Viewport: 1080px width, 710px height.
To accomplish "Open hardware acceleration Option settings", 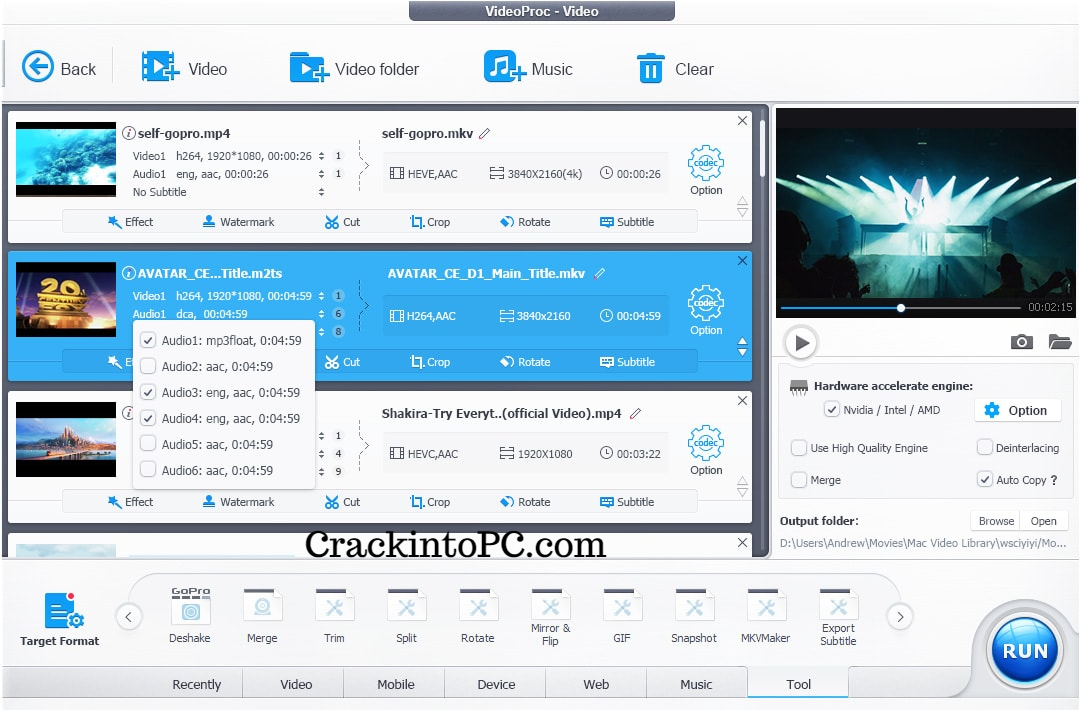I will pyautogui.click(x=1016, y=410).
